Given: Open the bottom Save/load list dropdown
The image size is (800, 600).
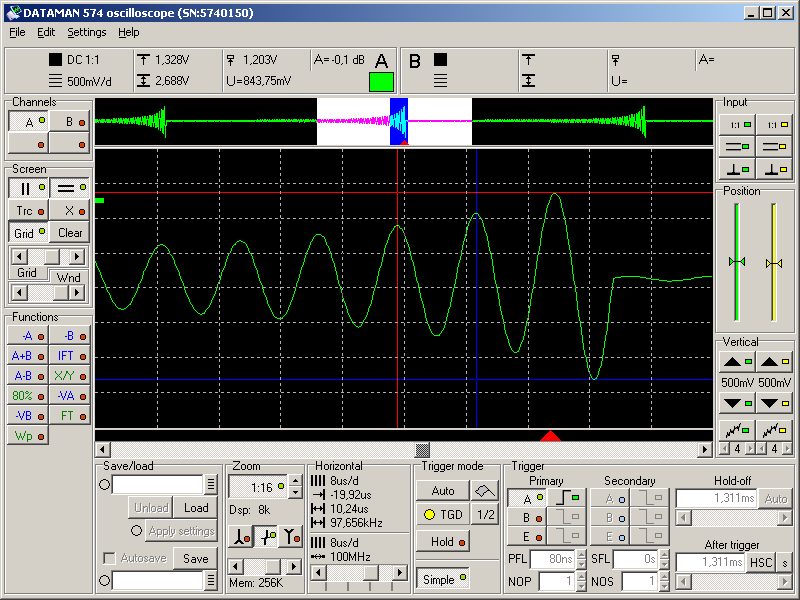Looking at the screenshot, I should click(x=210, y=580).
